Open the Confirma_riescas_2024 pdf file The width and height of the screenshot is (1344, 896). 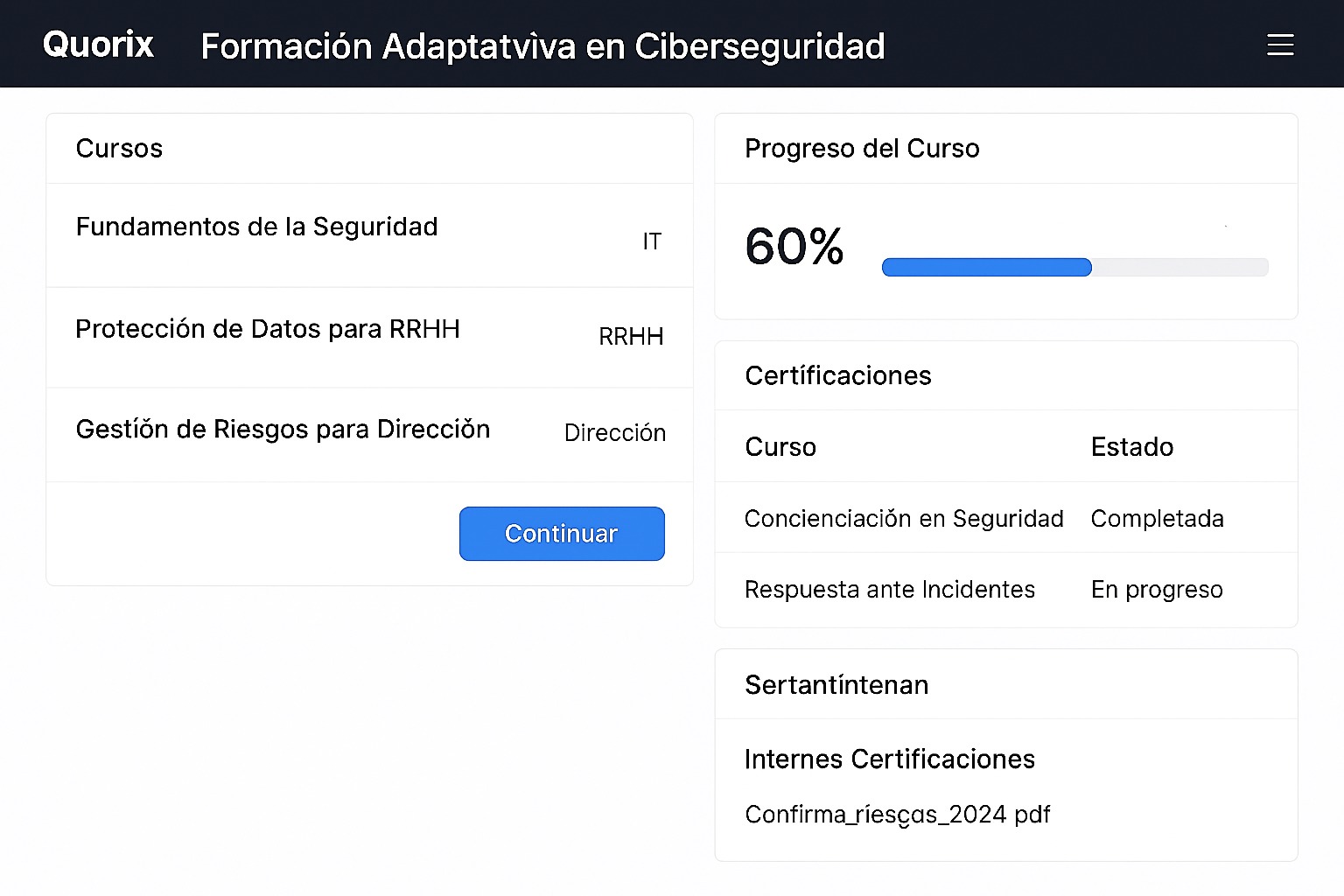(x=898, y=814)
